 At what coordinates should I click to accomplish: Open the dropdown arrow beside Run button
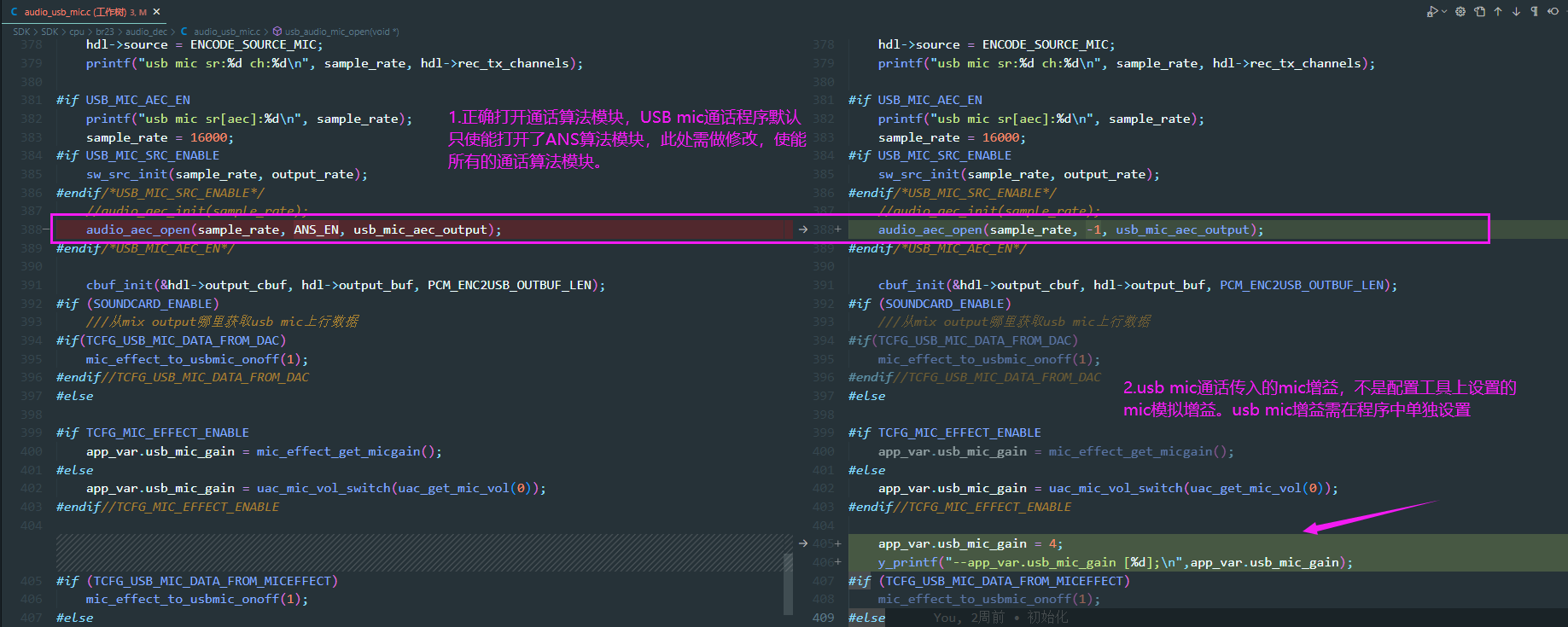[1444, 12]
